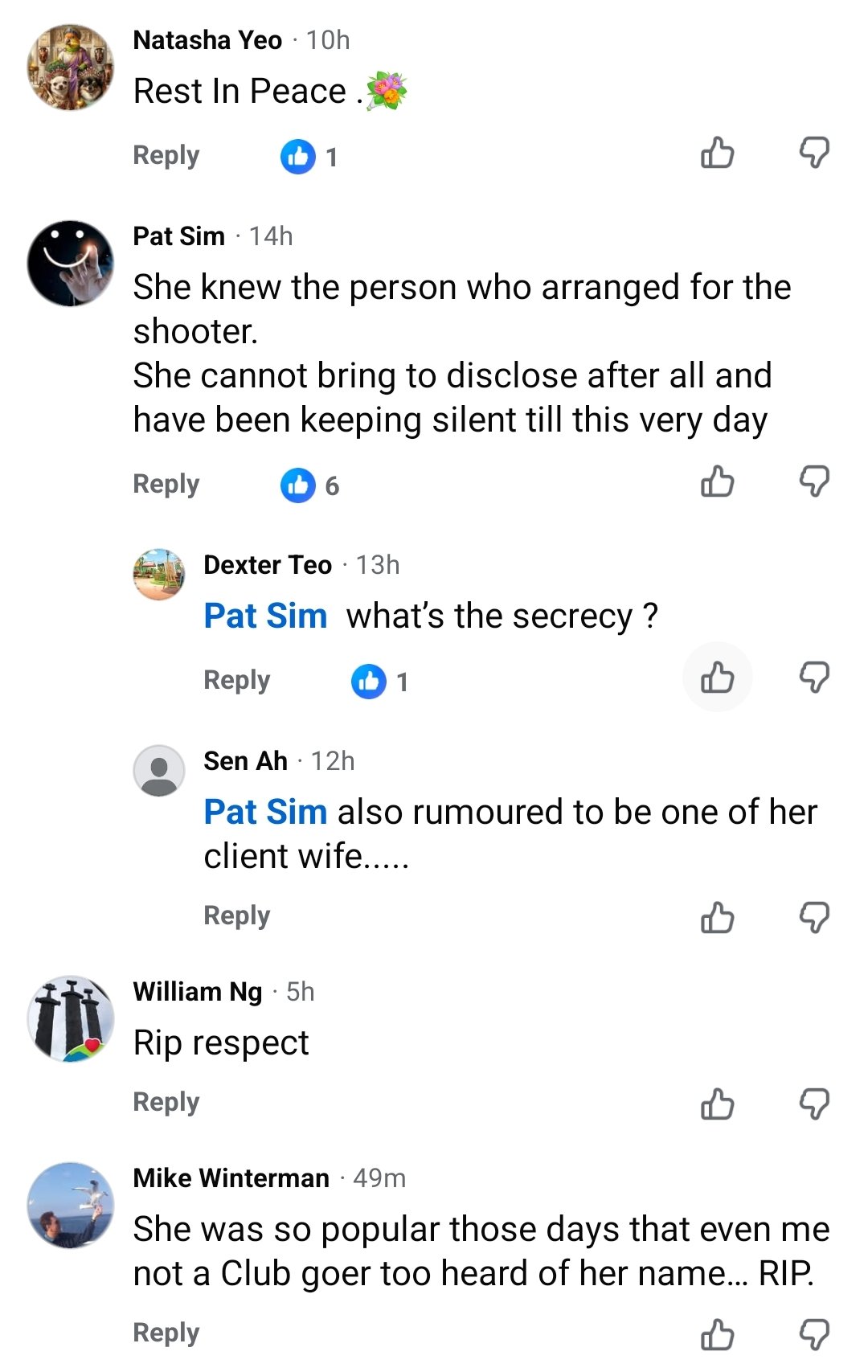Thumbs up Sen Ah's reply
The height and width of the screenshot is (1372, 868).
click(x=717, y=917)
